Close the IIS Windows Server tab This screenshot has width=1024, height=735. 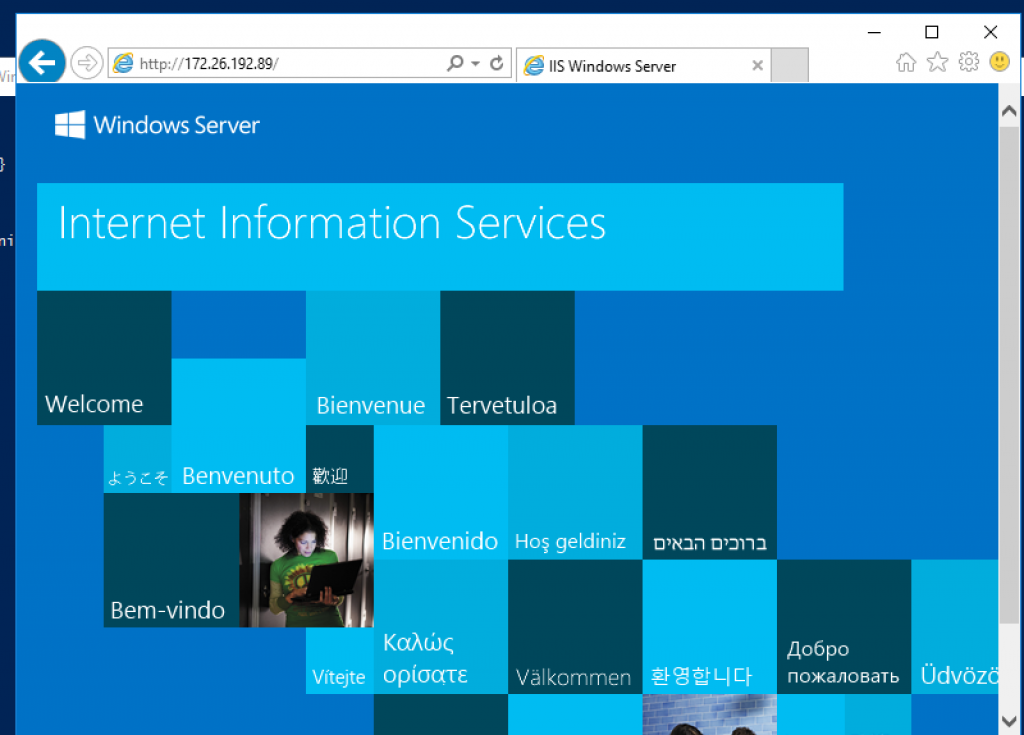[x=758, y=65]
